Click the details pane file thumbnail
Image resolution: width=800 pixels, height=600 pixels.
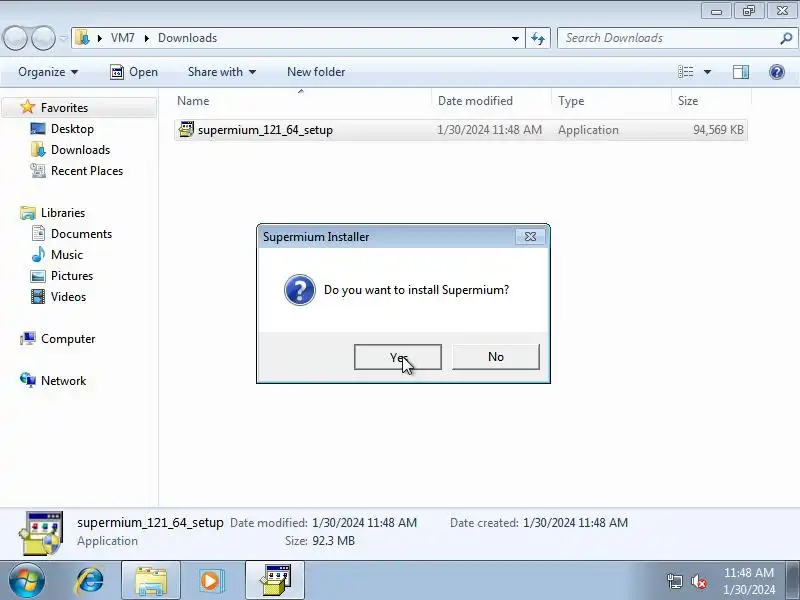click(41, 533)
